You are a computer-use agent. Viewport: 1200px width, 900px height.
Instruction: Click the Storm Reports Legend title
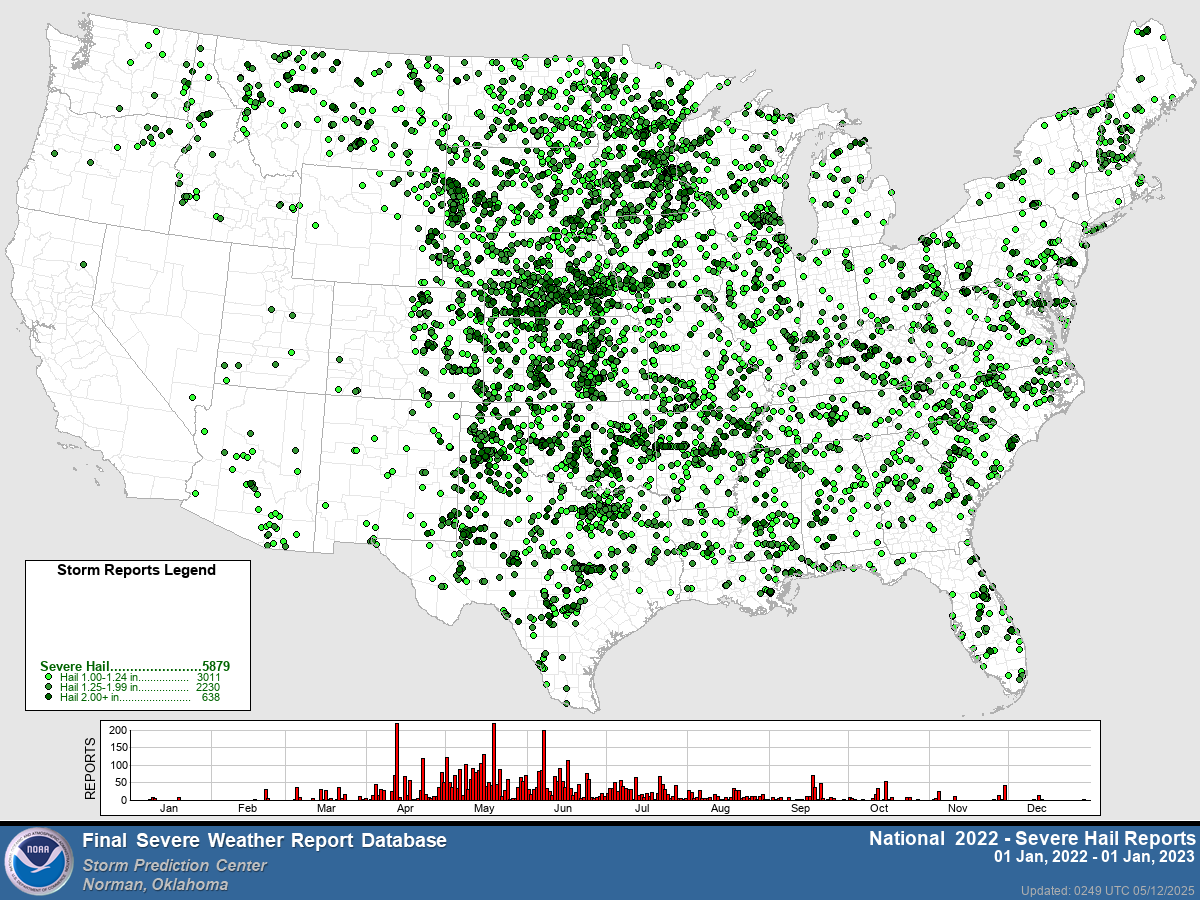point(136,570)
